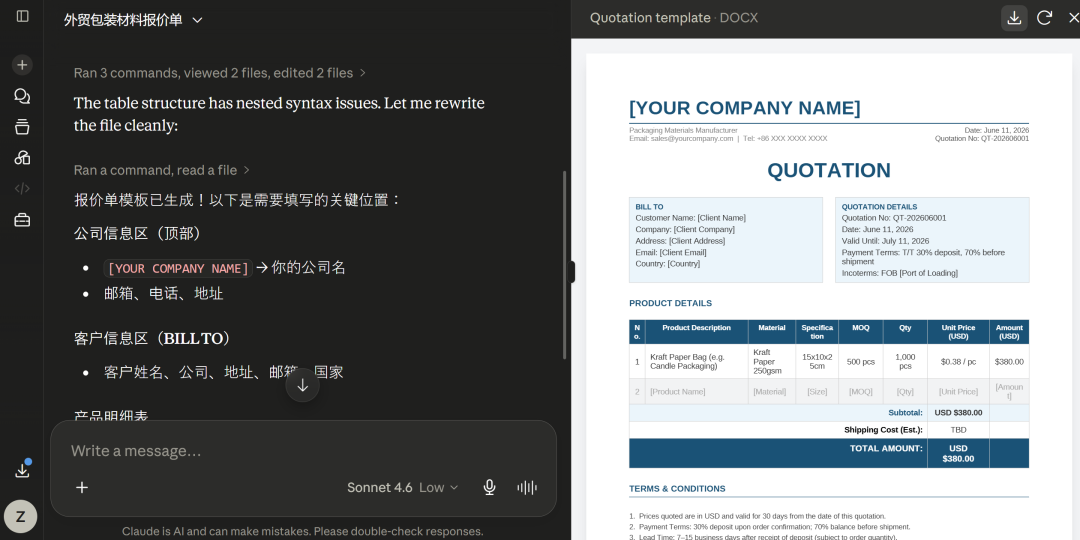Click the QUOTATION title in the document
The image size is (1080, 540).
tap(829, 170)
